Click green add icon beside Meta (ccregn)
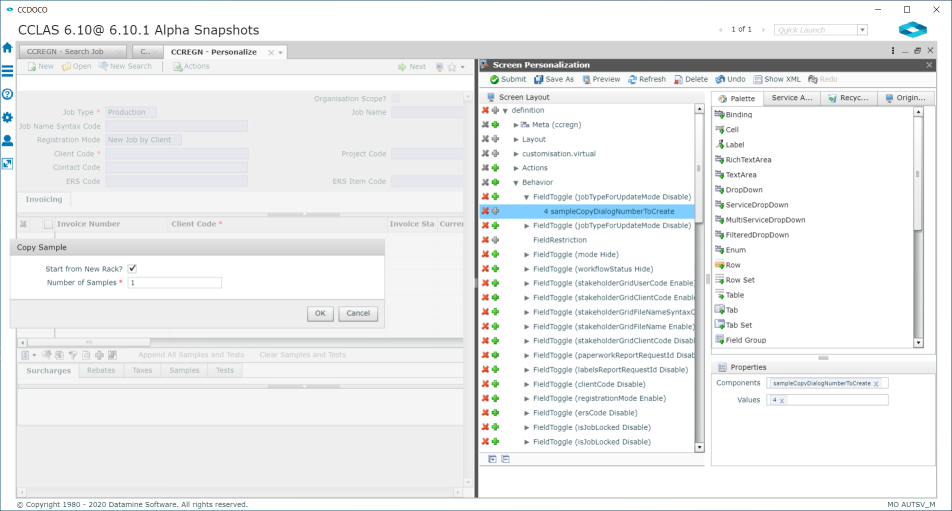Screen dimensions: 952x511 tap(495, 124)
